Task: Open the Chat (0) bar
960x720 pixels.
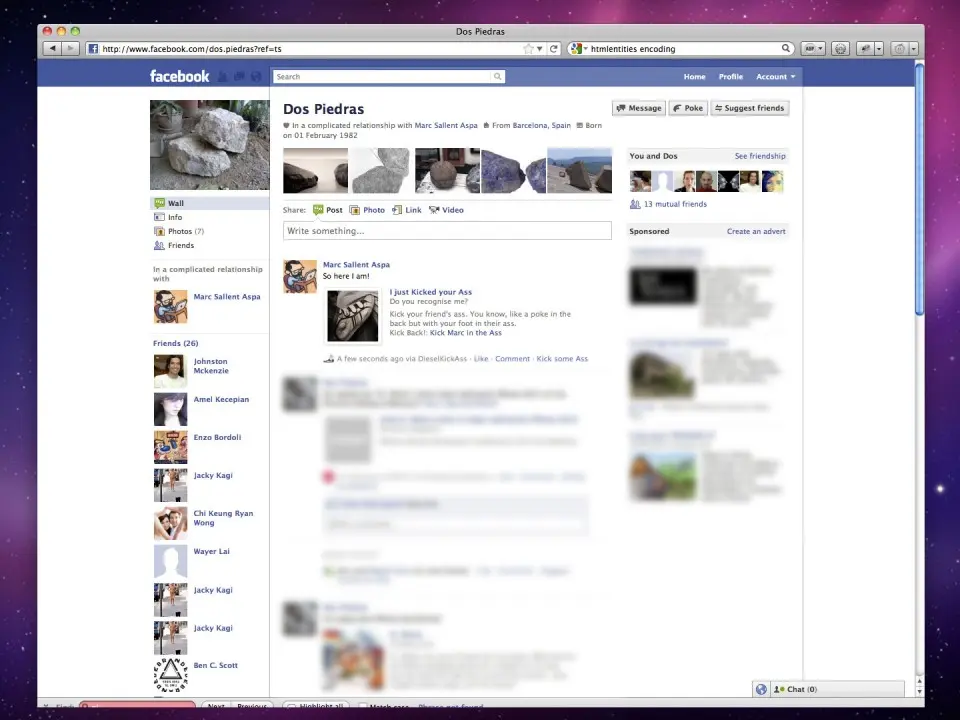Action: (x=837, y=689)
